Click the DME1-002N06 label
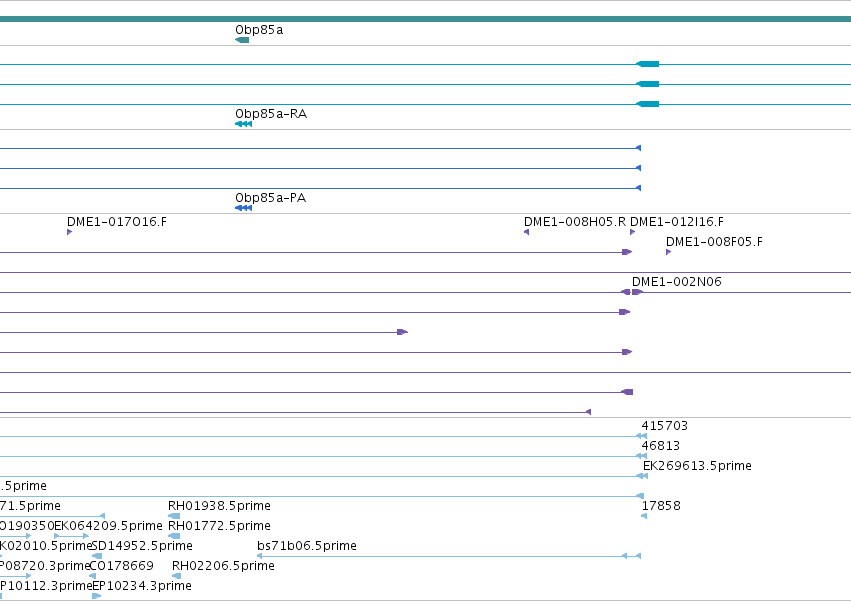Image resolution: width=851 pixels, height=601 pixels. (677, 282)
